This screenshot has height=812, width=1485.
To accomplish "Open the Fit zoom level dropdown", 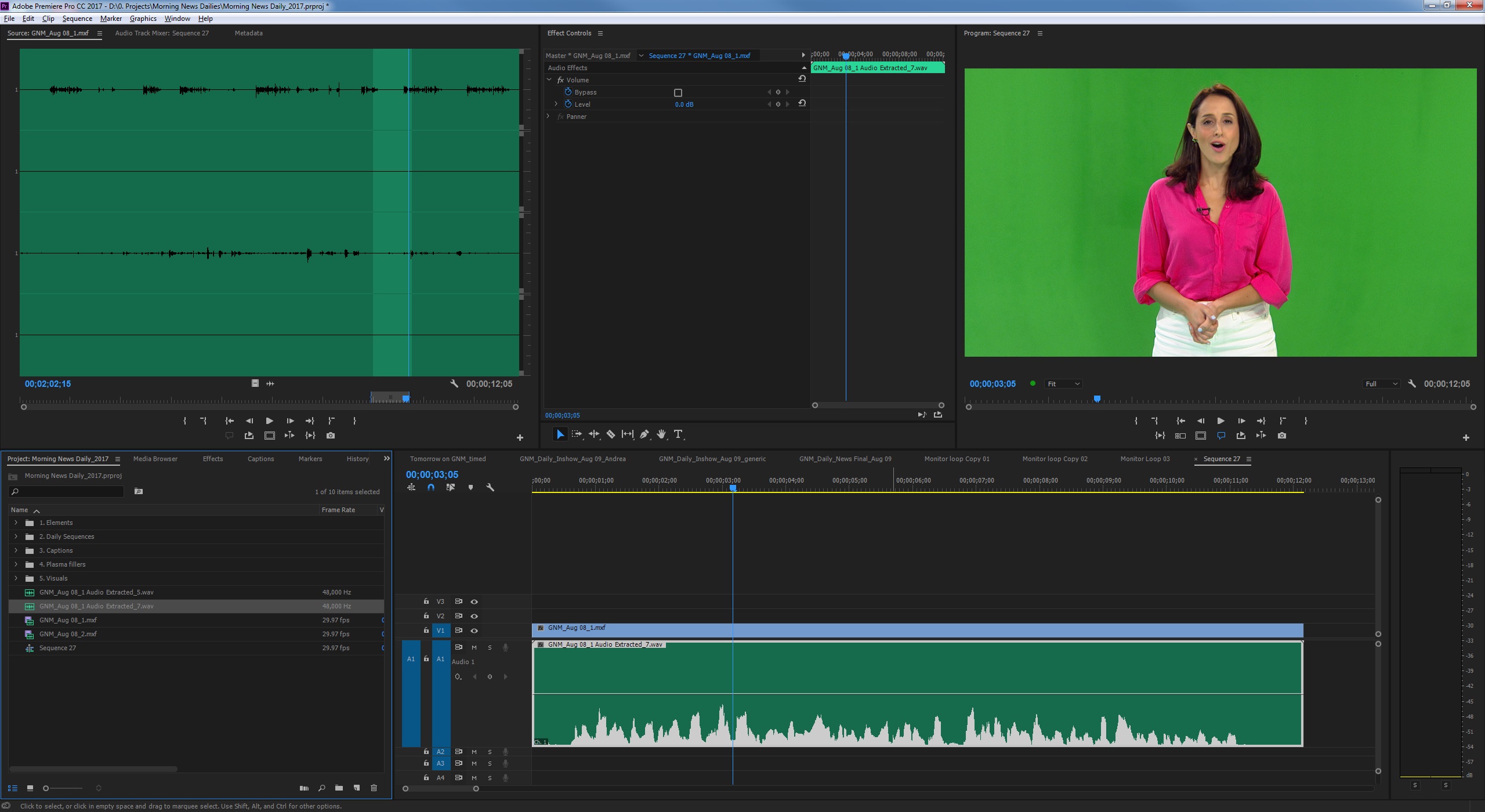I will [x=1063, y=384].
